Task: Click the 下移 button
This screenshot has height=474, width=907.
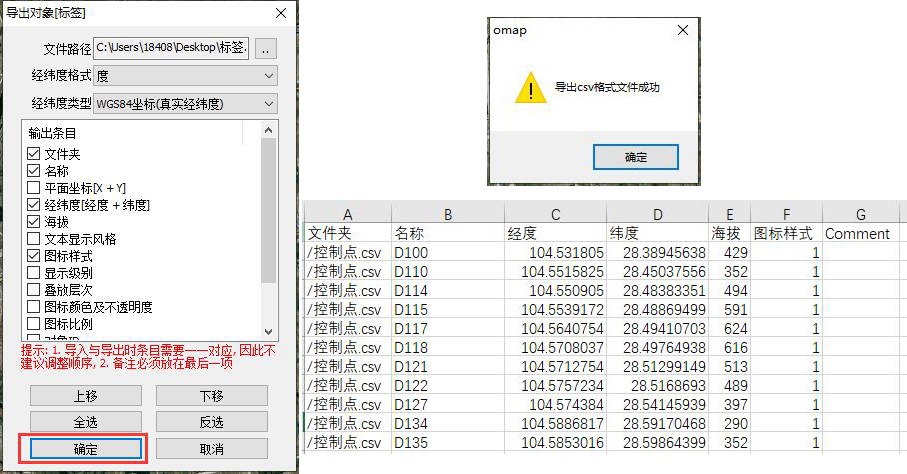Action: [211, 396]
